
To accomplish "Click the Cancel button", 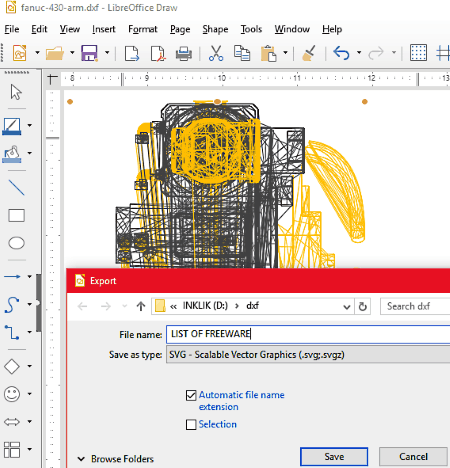I will 413,457.
